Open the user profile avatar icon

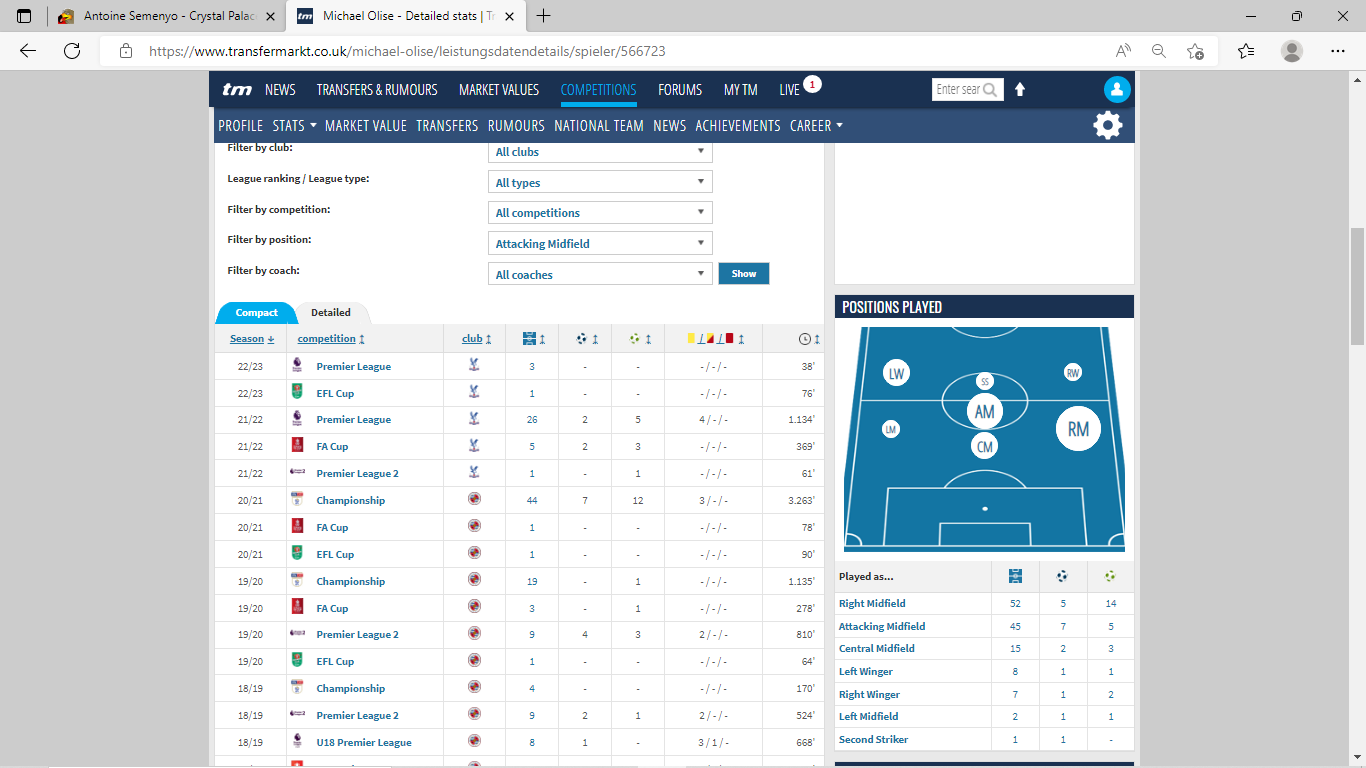(x=1116, y=89)
